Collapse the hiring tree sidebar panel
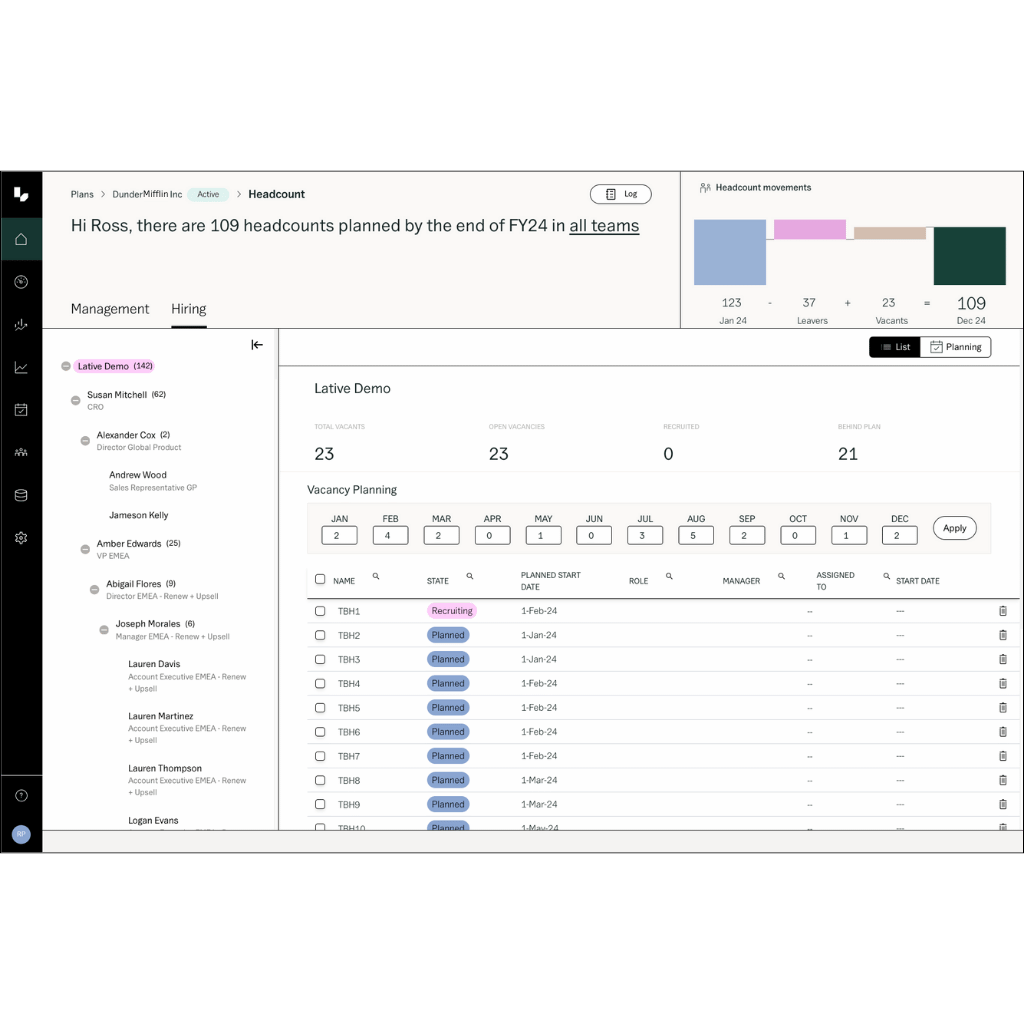1024x1024 pixels. pos(257,344)
